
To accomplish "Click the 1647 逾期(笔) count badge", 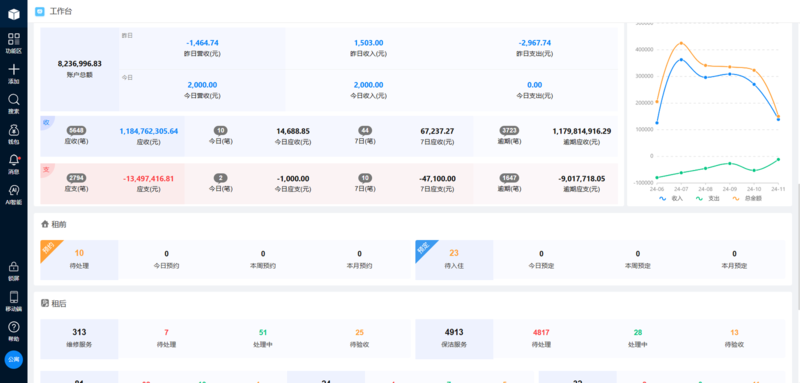I will click(509, 178).
